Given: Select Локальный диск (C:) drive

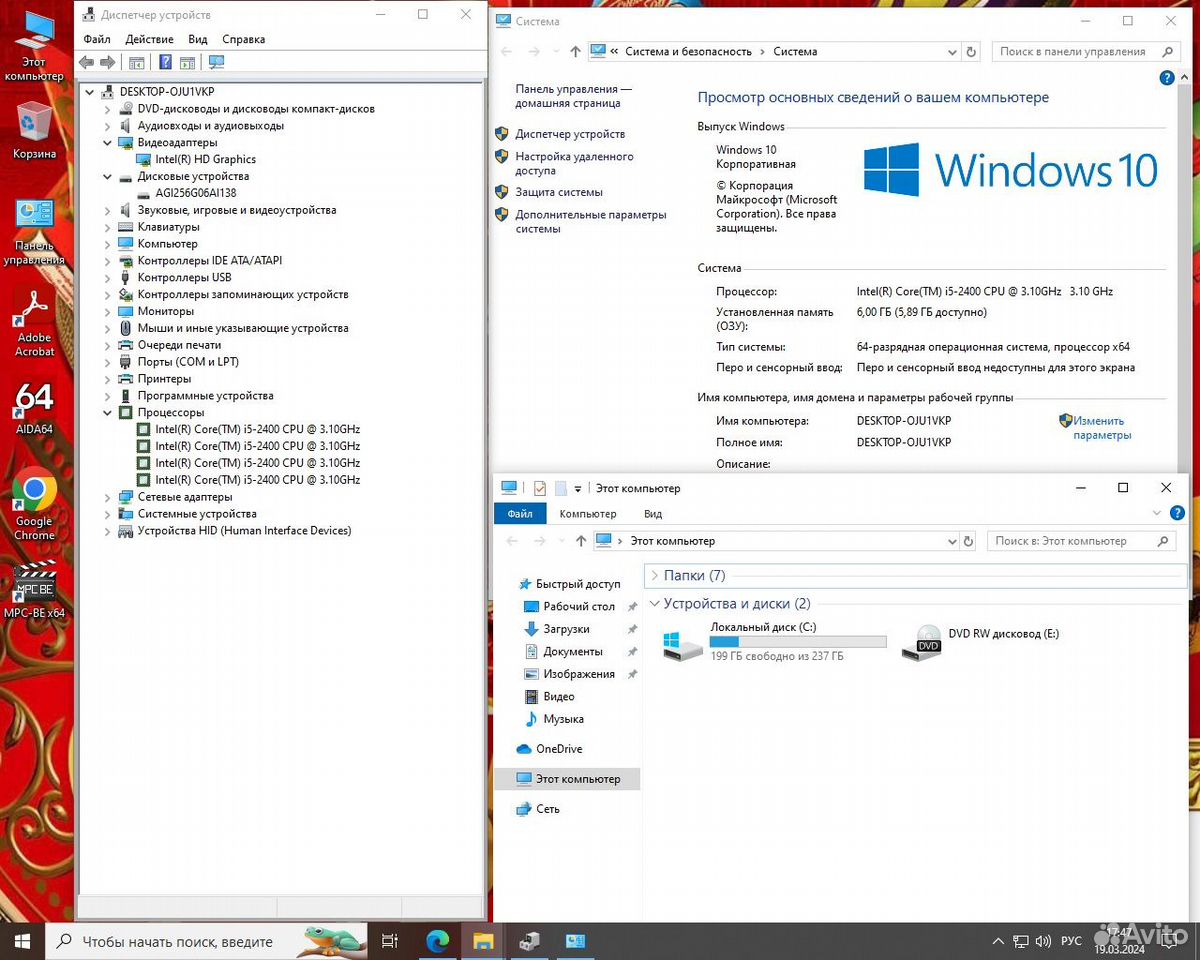Looking at the screenshot, I should [775, 641].
